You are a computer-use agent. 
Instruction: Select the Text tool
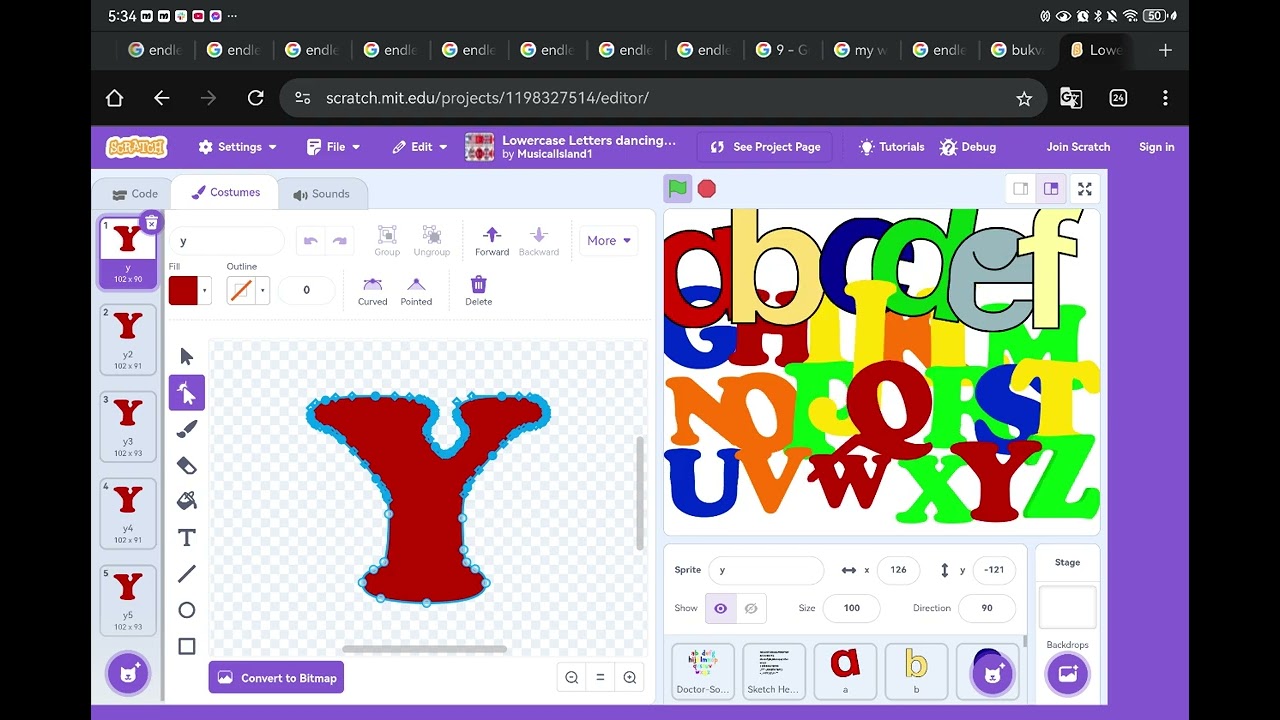click(x=187, y=538)
